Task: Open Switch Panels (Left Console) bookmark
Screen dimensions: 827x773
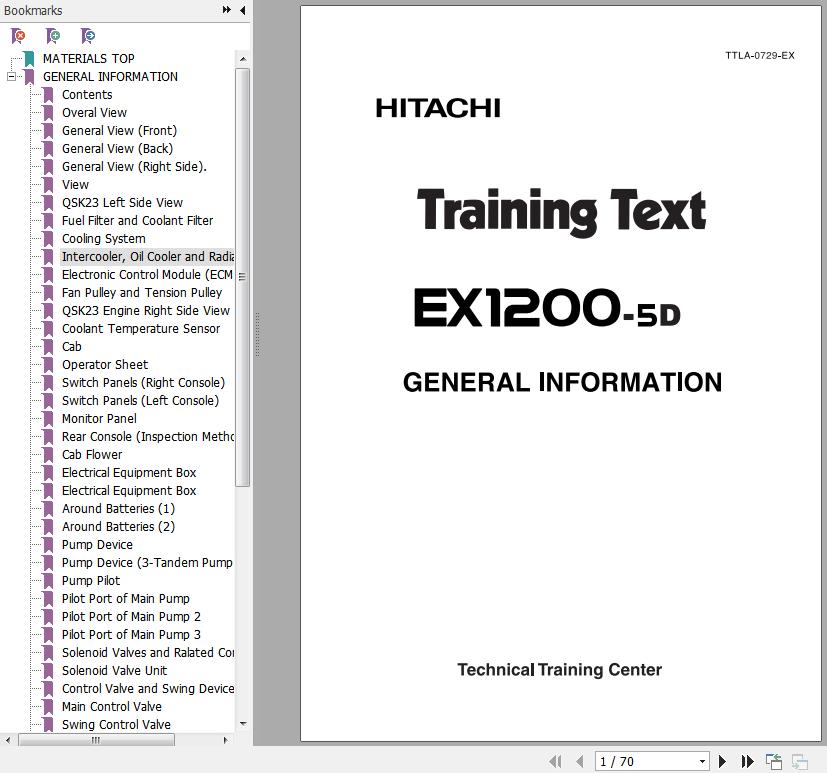Action: (x=140, y=400)
